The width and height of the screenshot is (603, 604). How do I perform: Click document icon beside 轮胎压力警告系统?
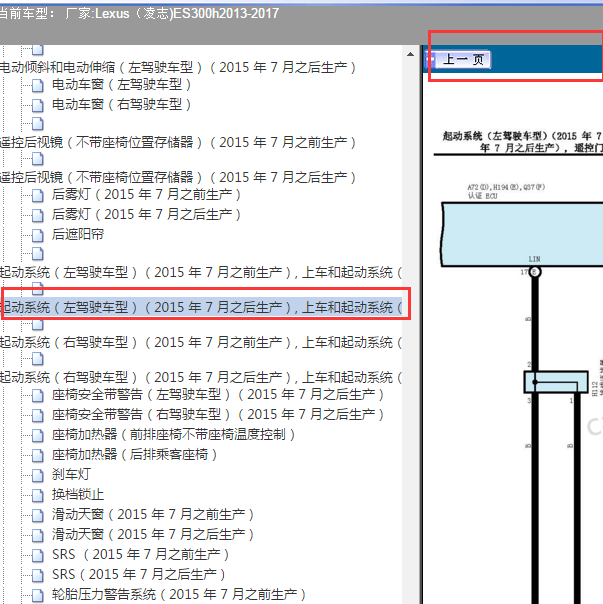(x=37, y=595)
